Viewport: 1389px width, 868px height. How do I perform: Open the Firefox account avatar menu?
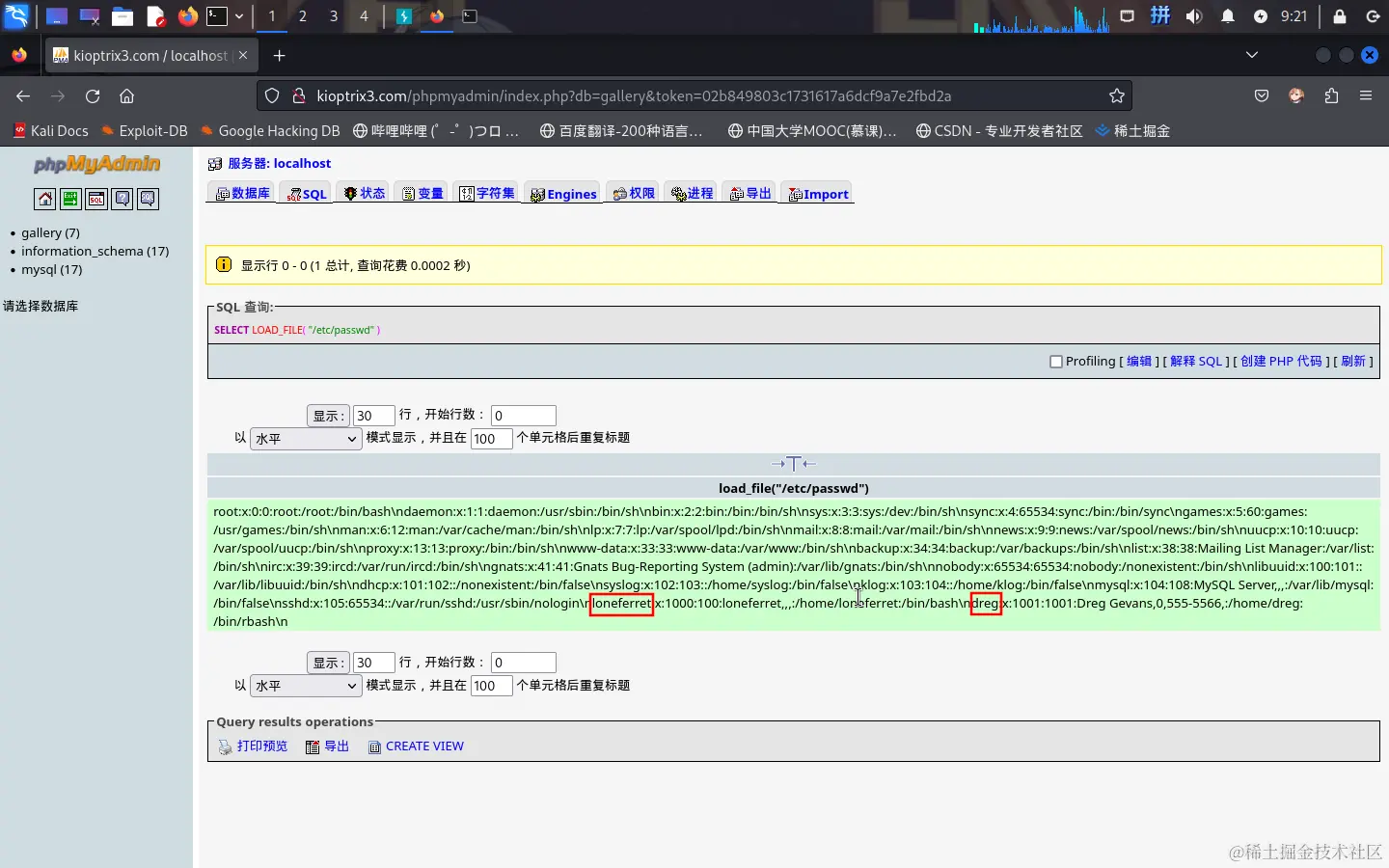click(x=1296, y=96)
